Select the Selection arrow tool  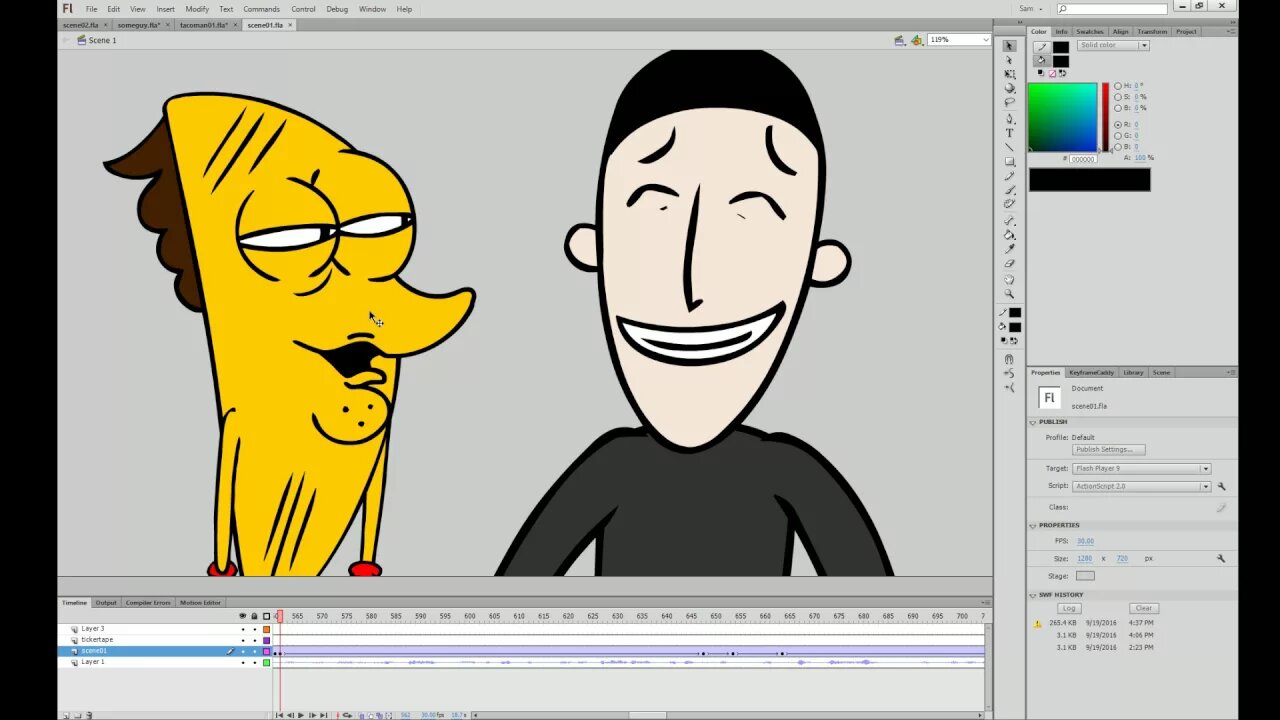pos(1009,46)
